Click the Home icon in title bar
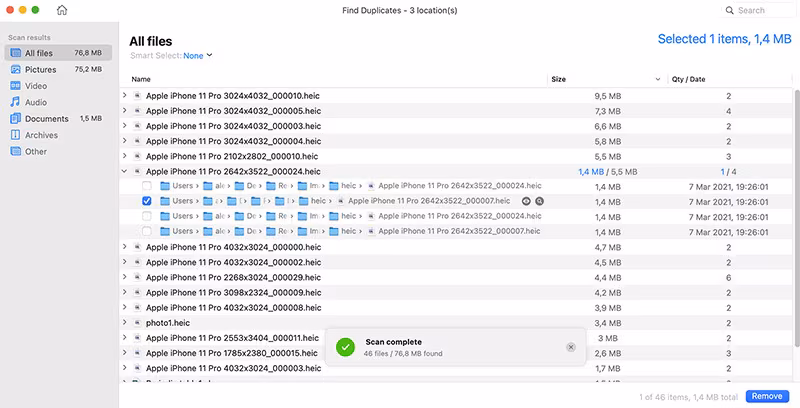 pos(62,11)
